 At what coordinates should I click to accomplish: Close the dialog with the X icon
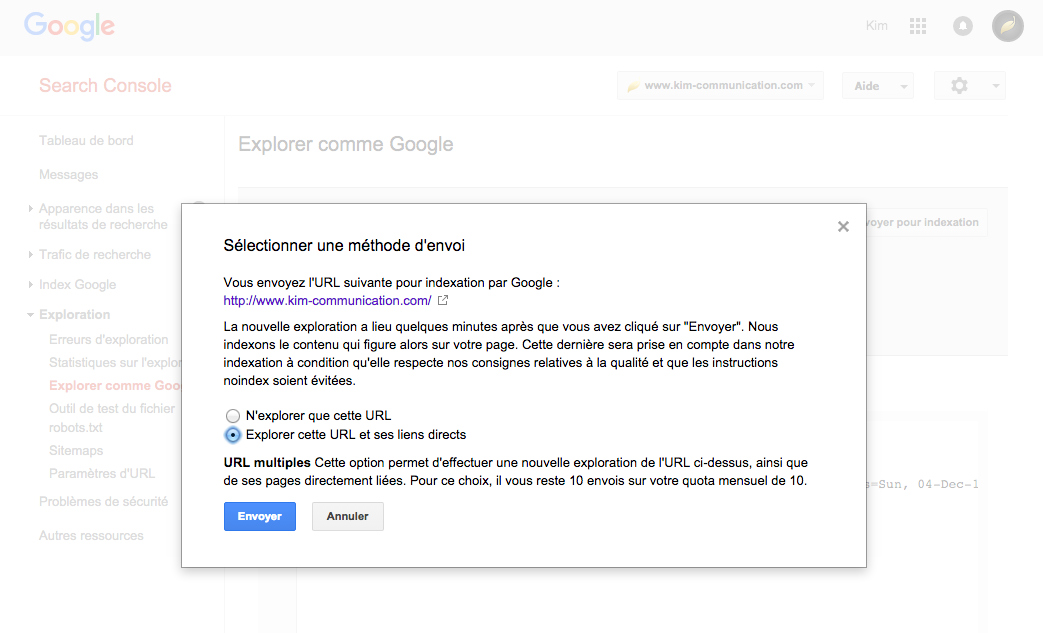(843, 227)
